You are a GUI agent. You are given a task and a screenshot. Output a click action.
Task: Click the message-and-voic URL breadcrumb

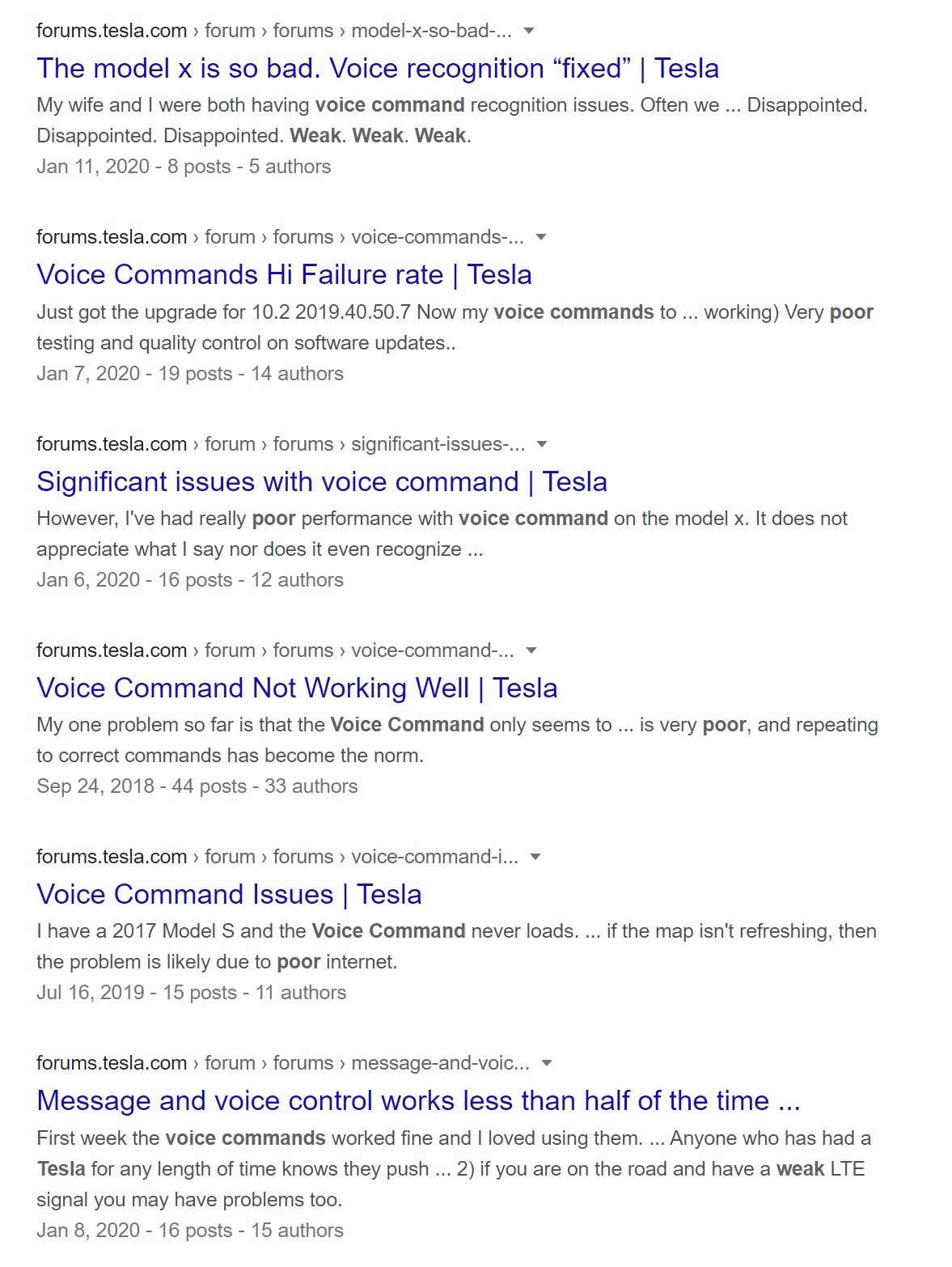tap(282, 1063)
